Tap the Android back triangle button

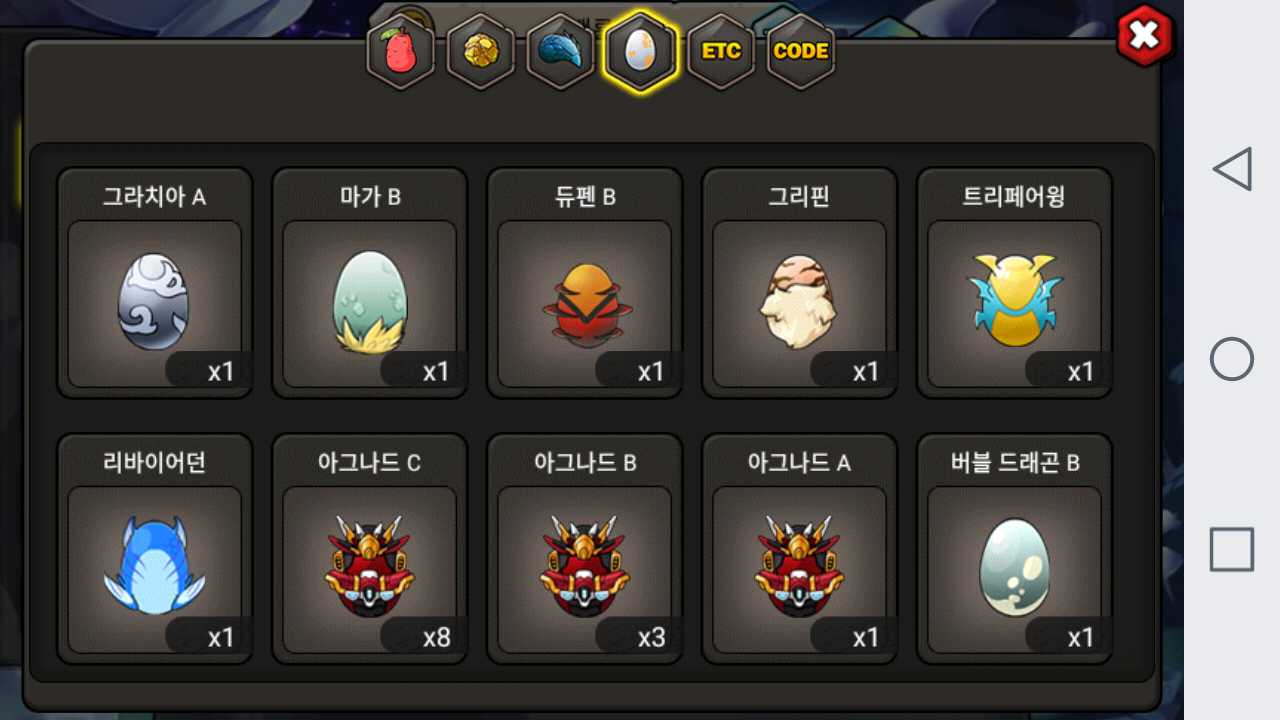point(1232,169)
